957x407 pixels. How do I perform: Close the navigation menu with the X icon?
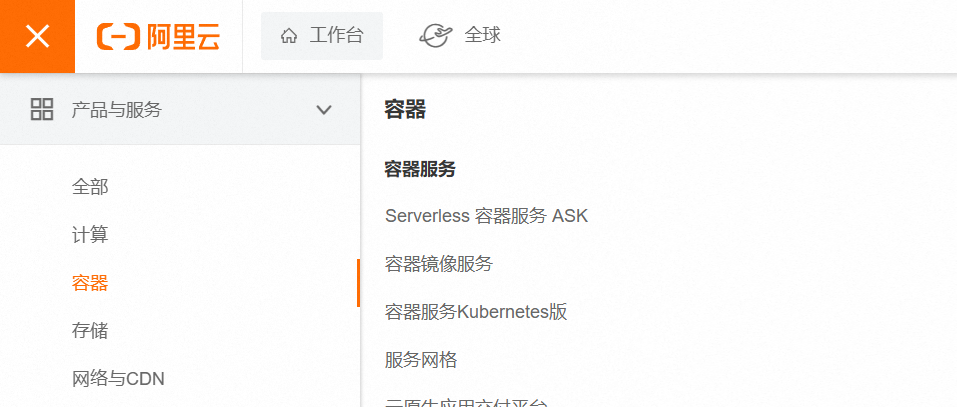[x=37, y=36]
